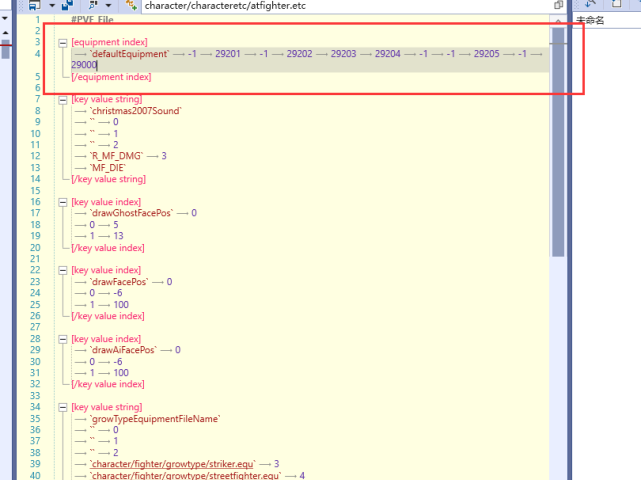Open the dropdown arrow next to save icon
The width and height of the screenshot is (641, 480).
point(50,6)
